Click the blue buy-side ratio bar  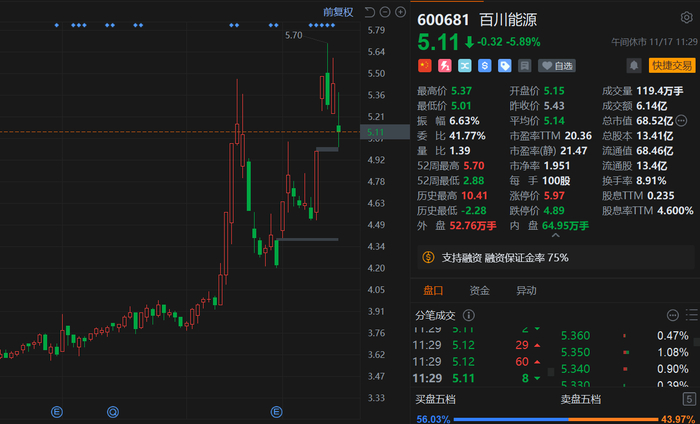coord(511,420)
